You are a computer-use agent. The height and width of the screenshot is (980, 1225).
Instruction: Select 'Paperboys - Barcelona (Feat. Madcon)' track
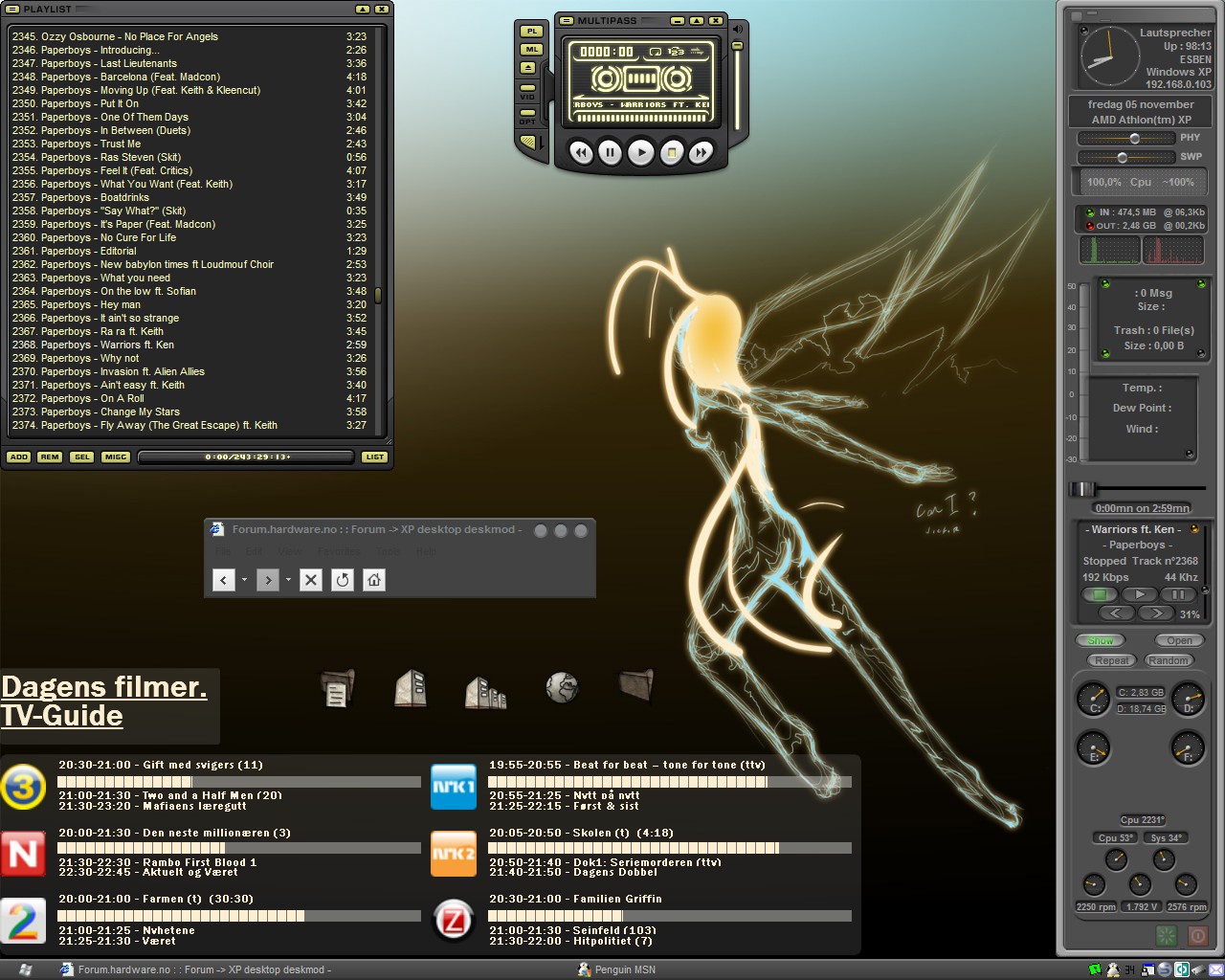pyautogui.click(x=189, y=77)
